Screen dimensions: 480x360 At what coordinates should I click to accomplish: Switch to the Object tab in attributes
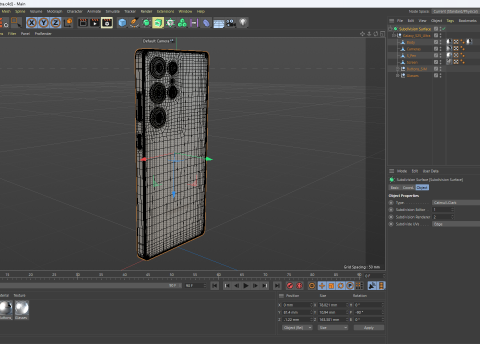click(422, 188)
